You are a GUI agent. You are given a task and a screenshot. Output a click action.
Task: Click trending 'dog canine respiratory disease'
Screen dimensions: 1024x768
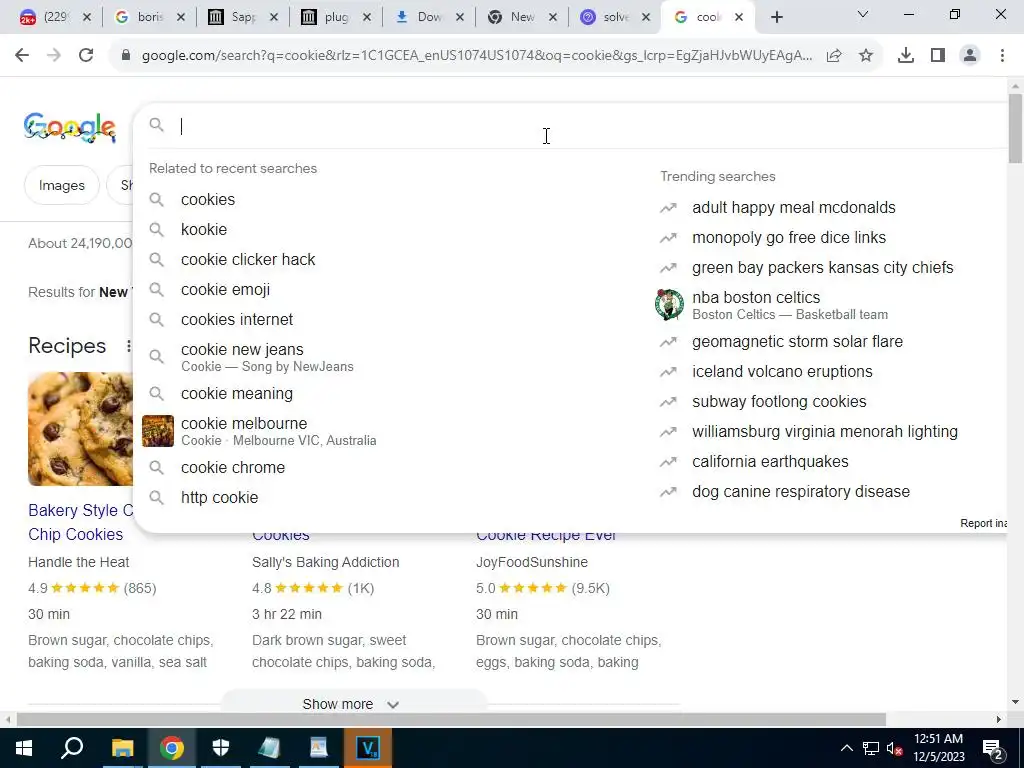[x=801, y=492]
